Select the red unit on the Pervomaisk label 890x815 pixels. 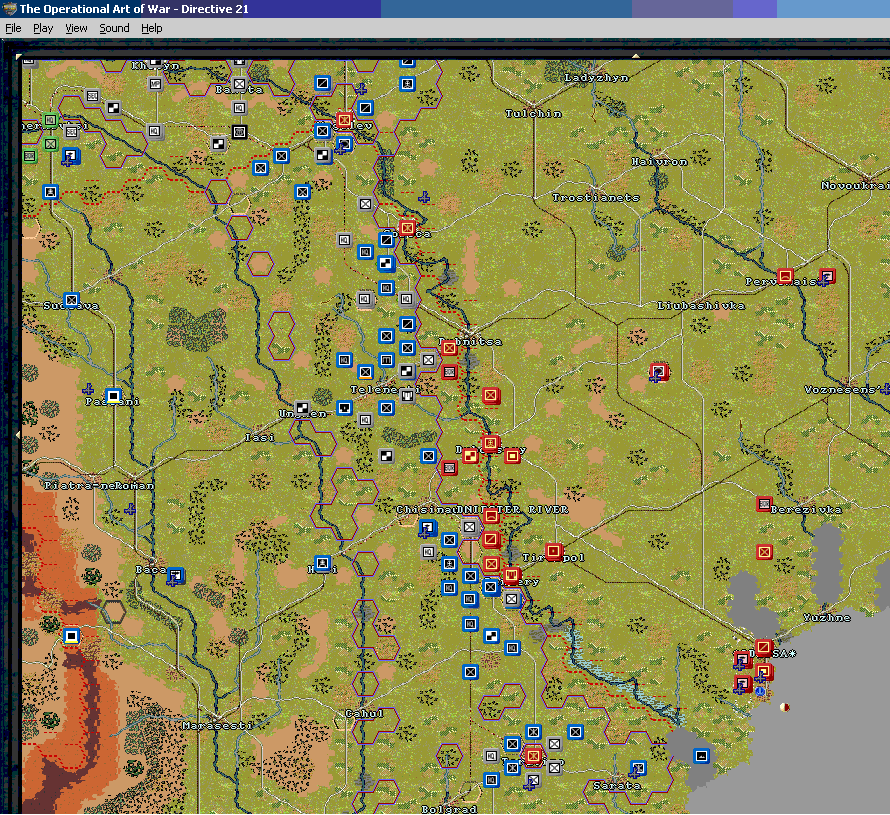point(785,276)
